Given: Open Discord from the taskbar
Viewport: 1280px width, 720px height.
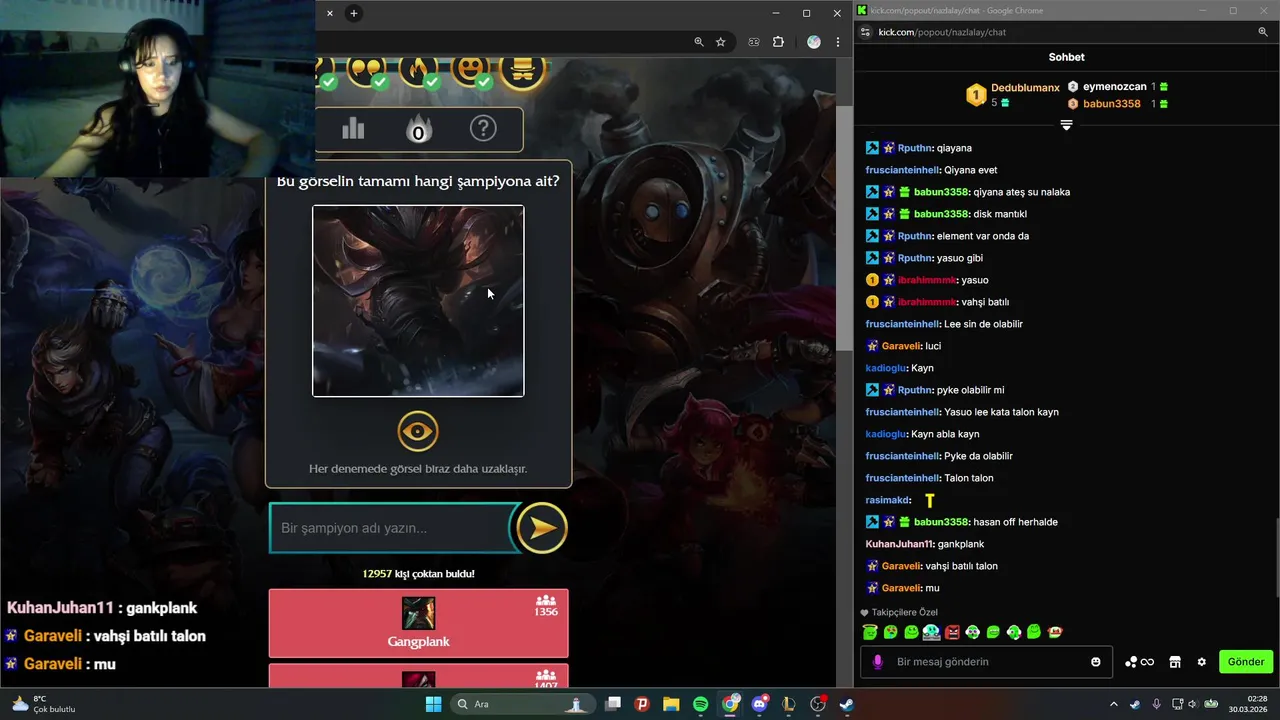Looking at the screenshot, I should coord(760,704).
